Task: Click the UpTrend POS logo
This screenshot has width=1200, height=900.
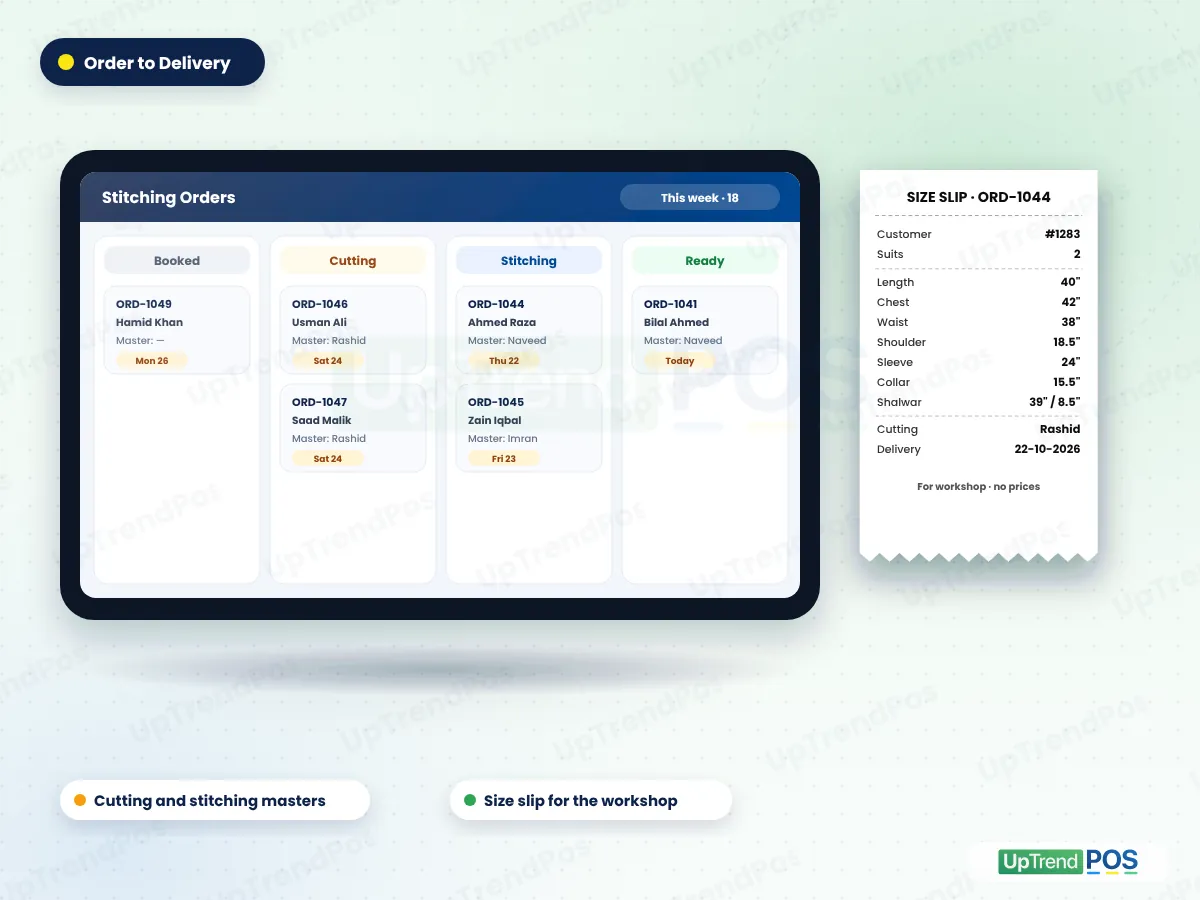Action: pos(1068,862)
